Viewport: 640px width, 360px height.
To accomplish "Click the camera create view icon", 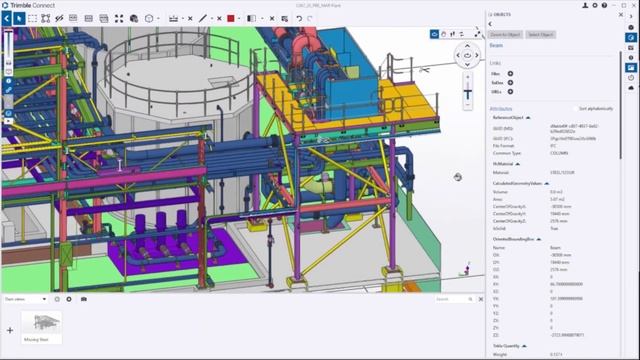I will coord(84,299).
